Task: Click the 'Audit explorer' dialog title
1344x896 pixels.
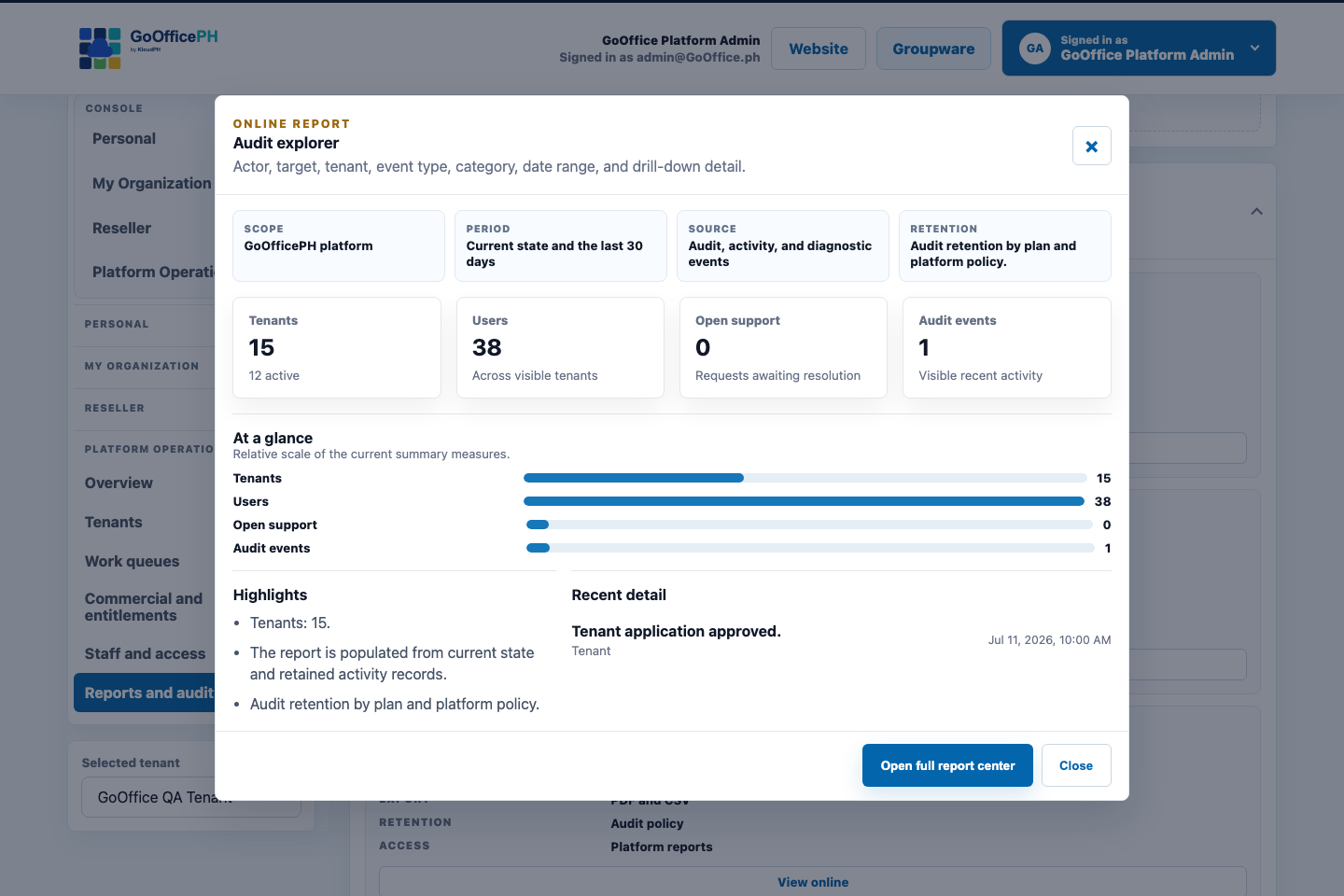Action: [x=286, y=143]
